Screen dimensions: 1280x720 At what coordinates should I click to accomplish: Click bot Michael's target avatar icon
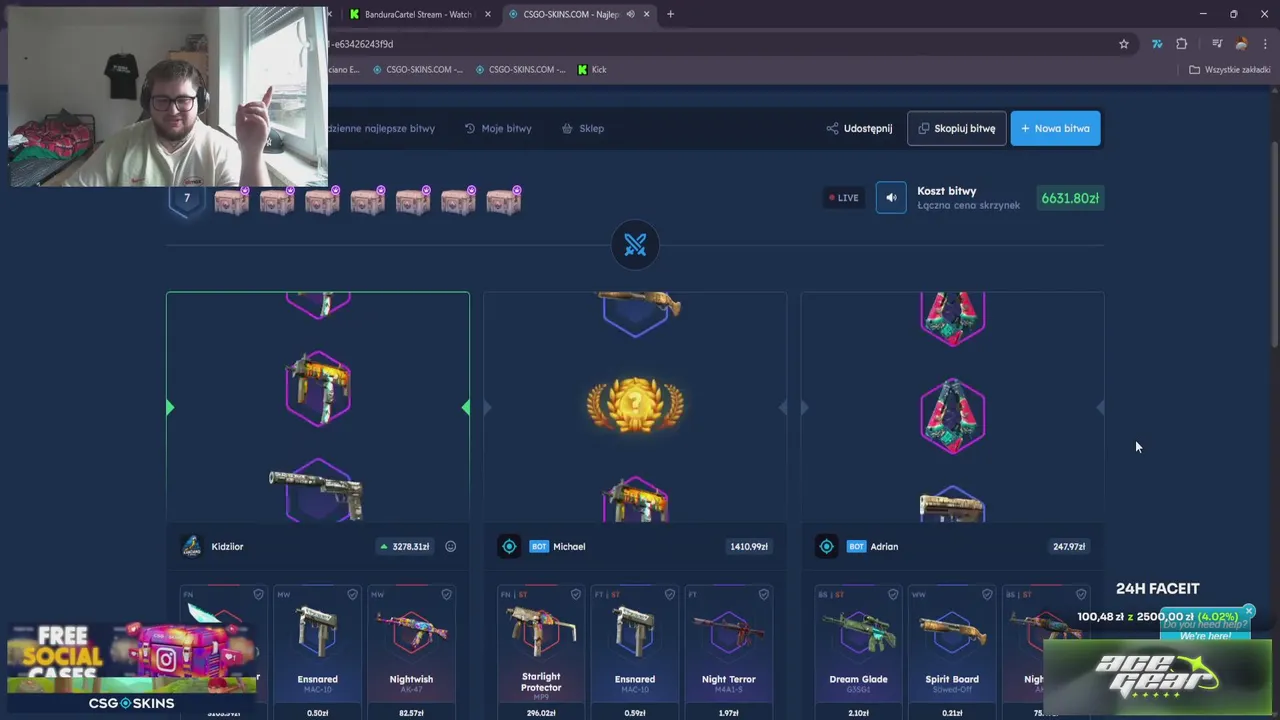(509, 546)
